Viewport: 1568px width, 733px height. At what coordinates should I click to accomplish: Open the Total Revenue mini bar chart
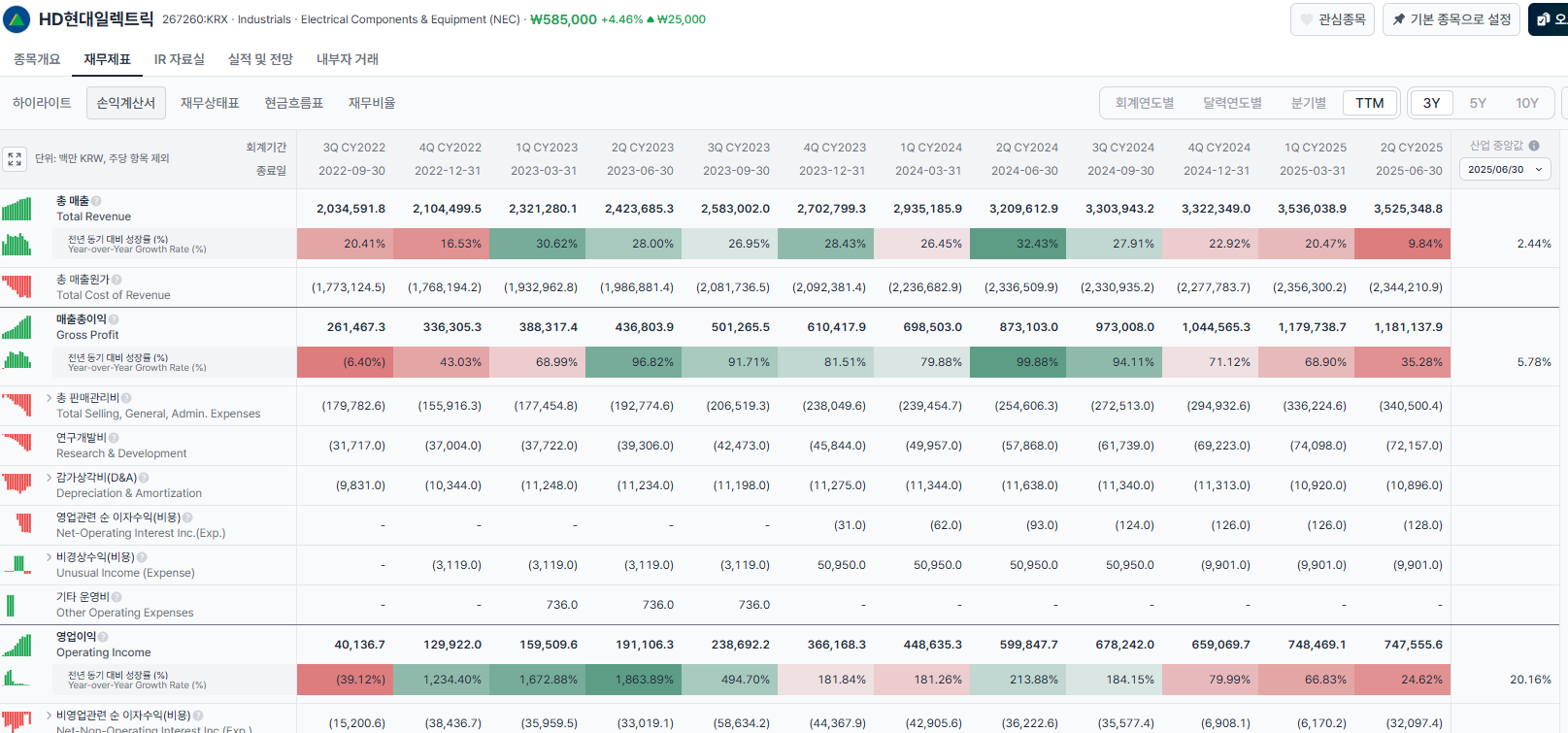tap(17, 209)
